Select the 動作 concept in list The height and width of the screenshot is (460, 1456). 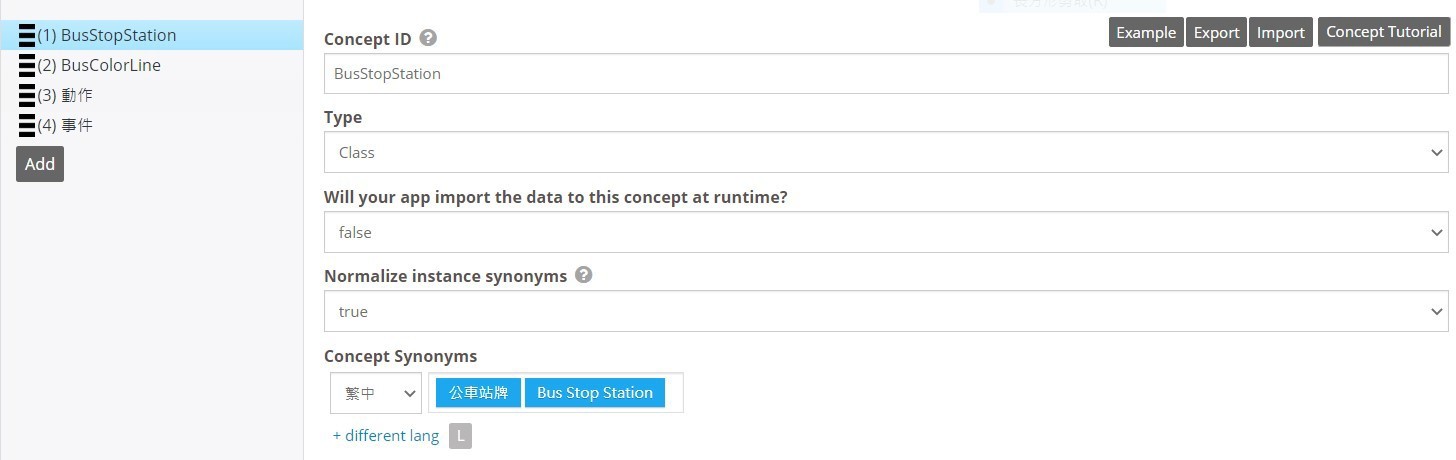click(x=65, y=95)
